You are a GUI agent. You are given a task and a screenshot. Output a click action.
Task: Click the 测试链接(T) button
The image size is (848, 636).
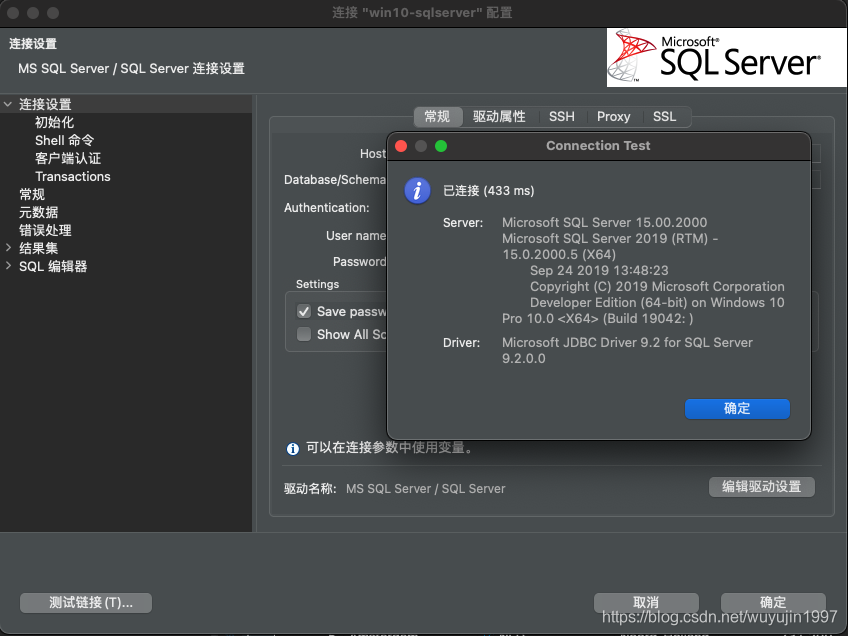pos(86,602)
